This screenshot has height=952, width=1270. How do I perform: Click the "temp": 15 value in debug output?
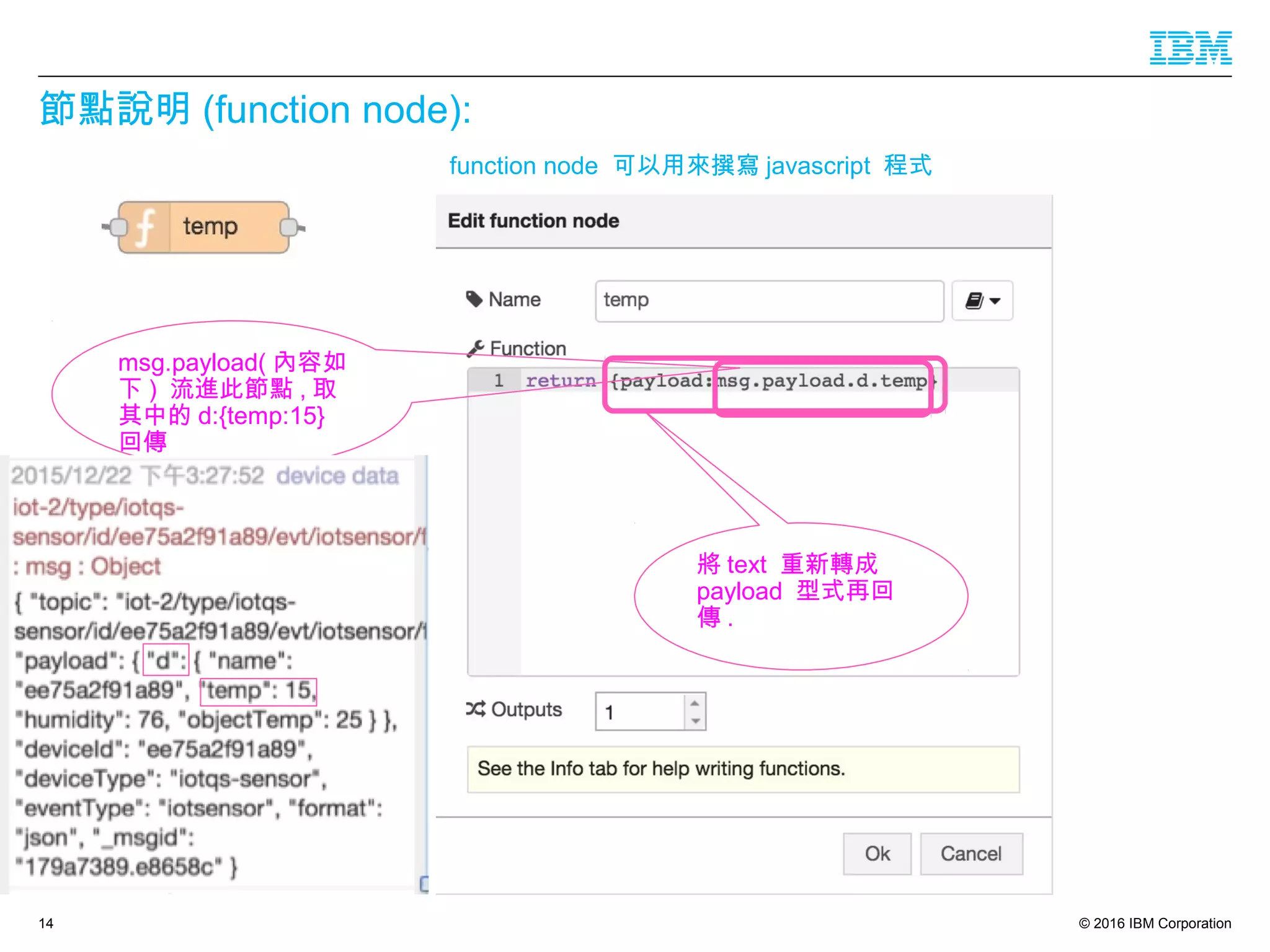click(258, 690)
